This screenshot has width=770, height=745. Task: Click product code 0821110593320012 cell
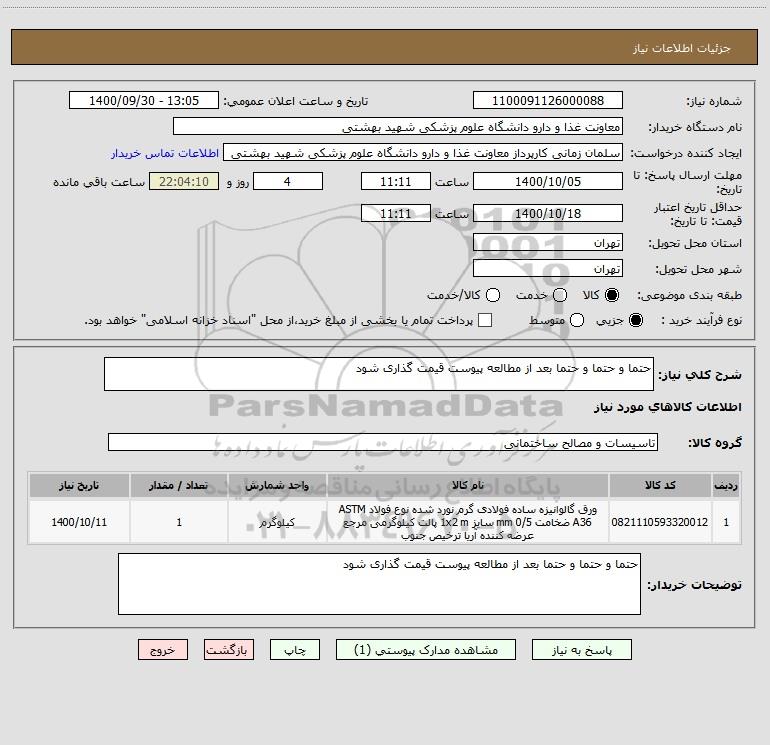(660, 522)
